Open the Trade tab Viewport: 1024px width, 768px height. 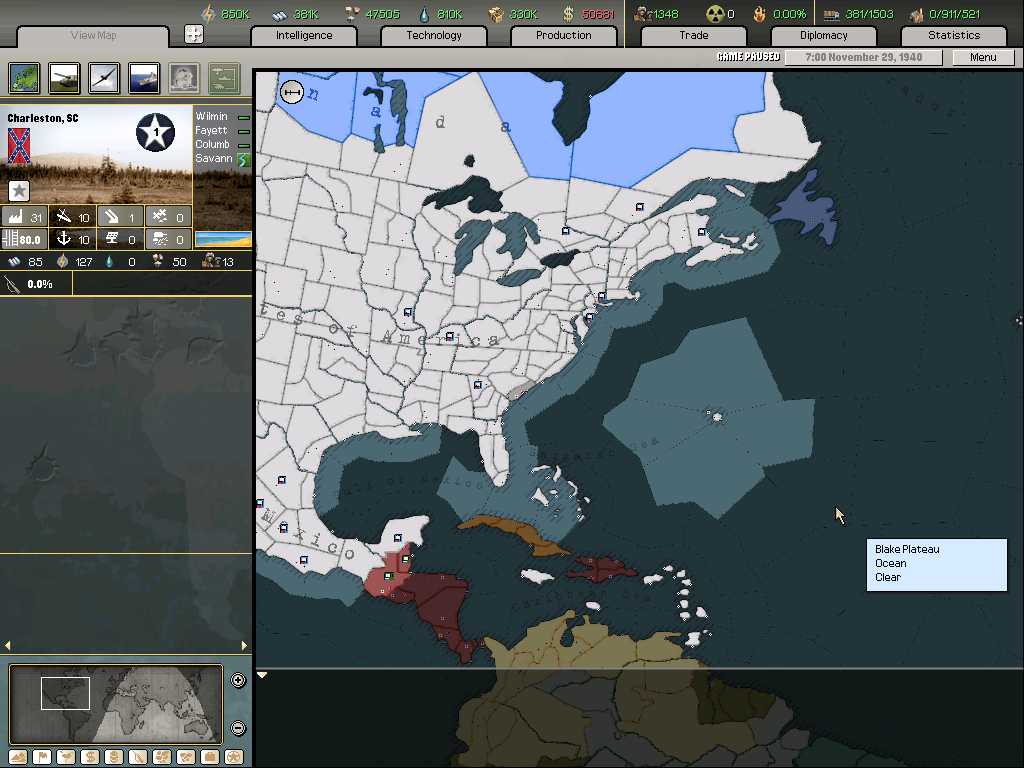point(694,36)
